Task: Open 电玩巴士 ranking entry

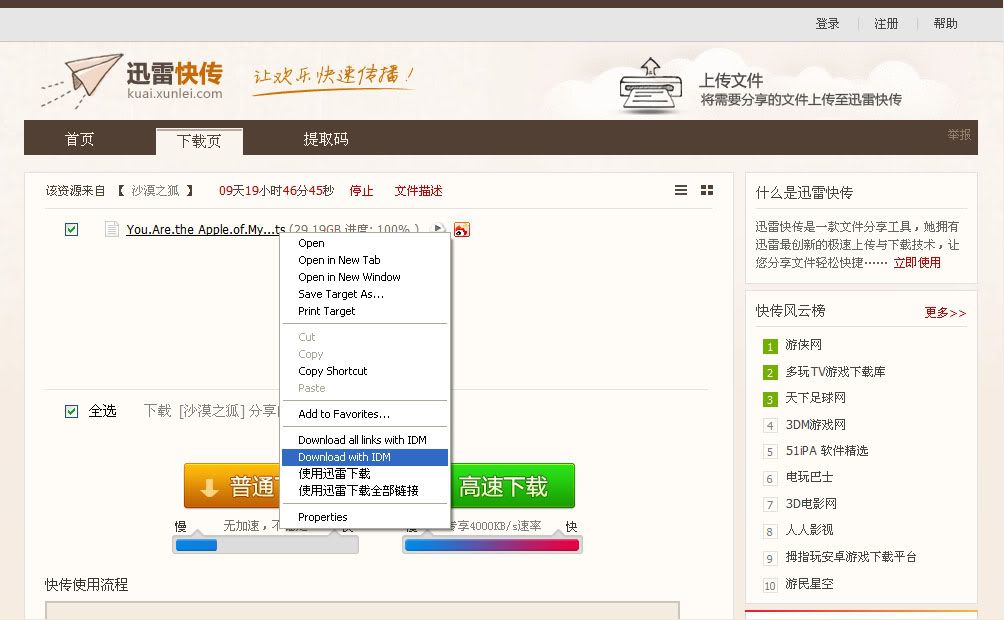Action: [x=809, y=477]
